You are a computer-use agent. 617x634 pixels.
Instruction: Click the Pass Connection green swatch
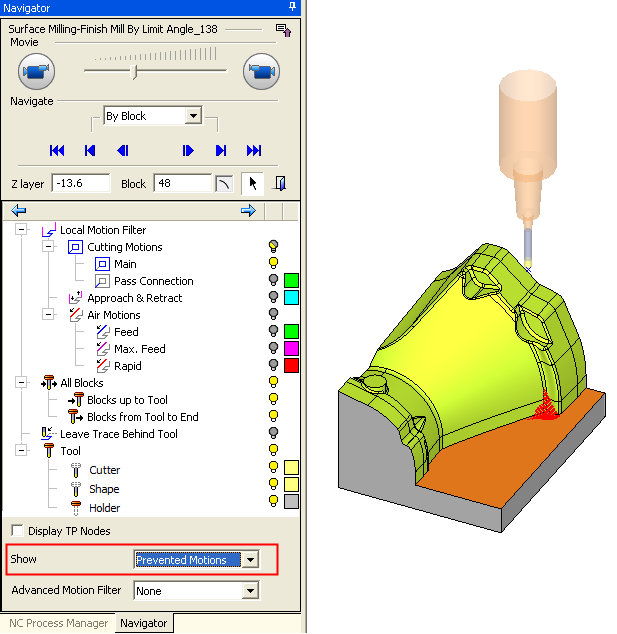(x=291, y=280)
